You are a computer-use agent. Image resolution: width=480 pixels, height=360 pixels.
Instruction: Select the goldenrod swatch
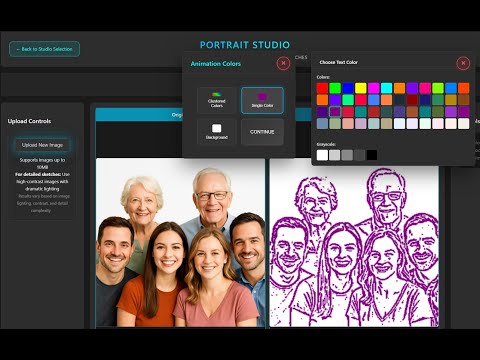[x=451, y=100]
